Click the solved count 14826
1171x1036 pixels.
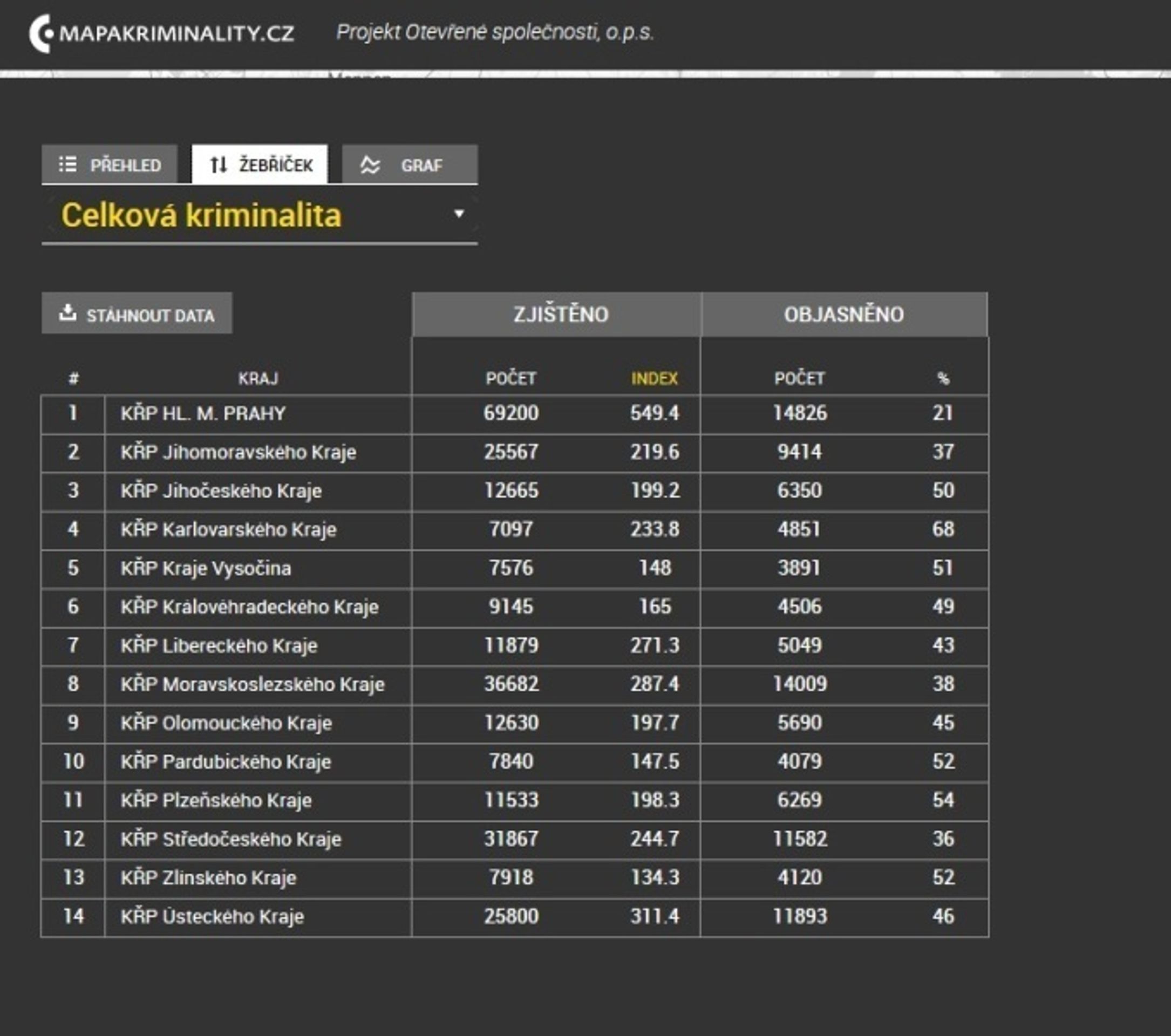pyautogui.click(x=800, y=413)
